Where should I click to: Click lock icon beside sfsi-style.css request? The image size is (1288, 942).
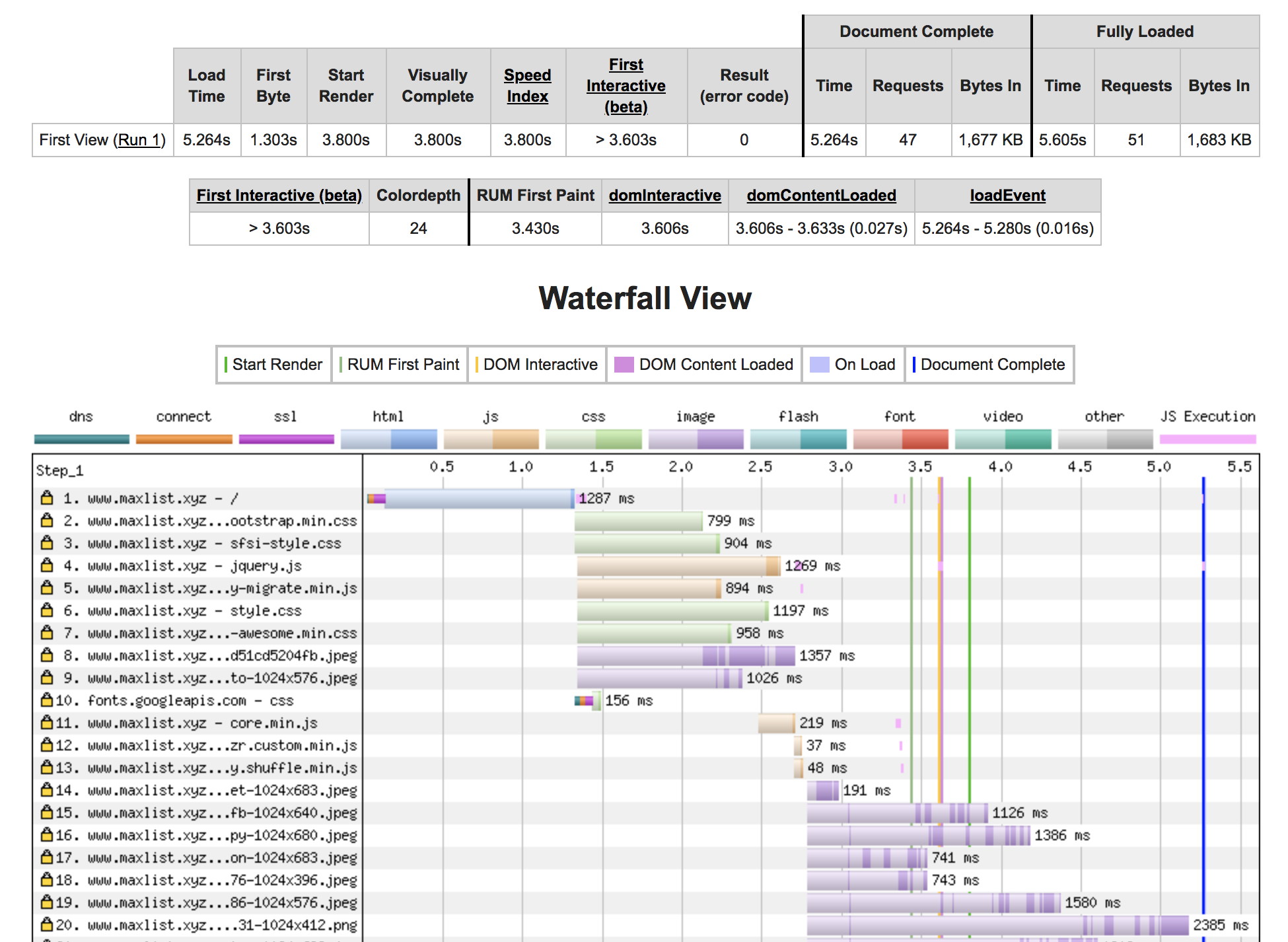pyautogui.click(x=47, y=542)
